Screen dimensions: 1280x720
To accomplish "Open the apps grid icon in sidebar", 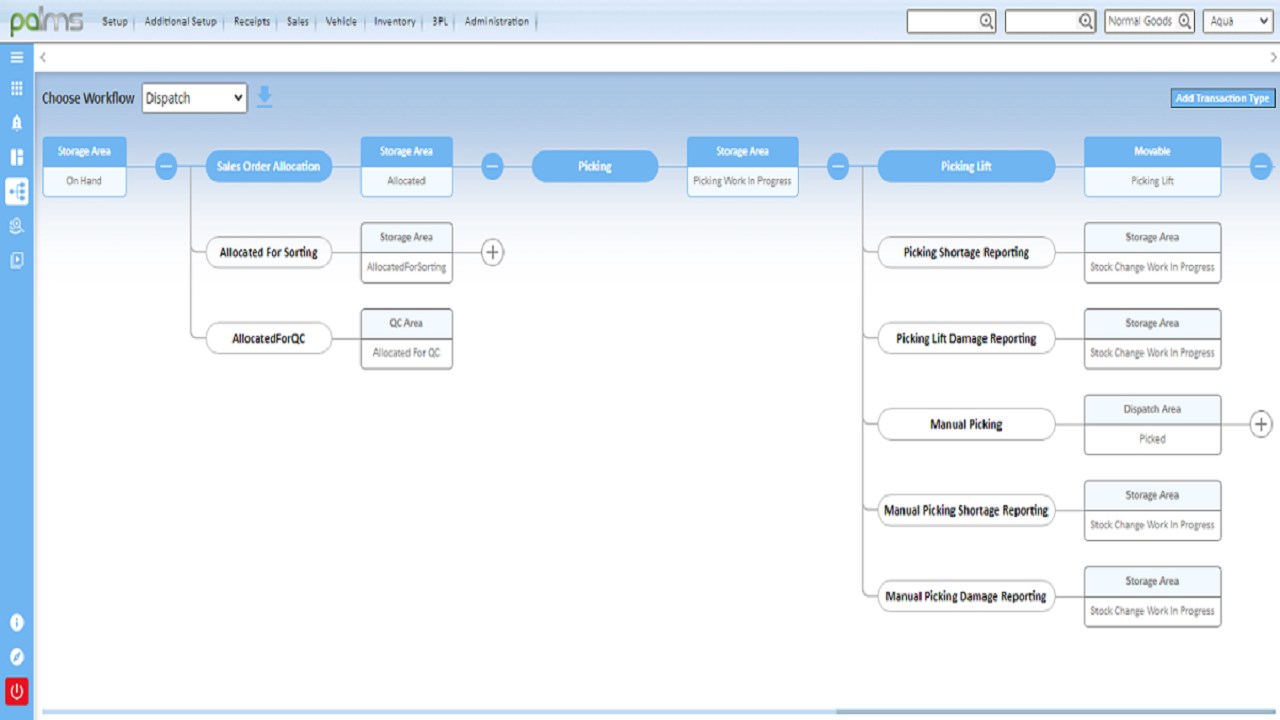I will tap(16, 88).
